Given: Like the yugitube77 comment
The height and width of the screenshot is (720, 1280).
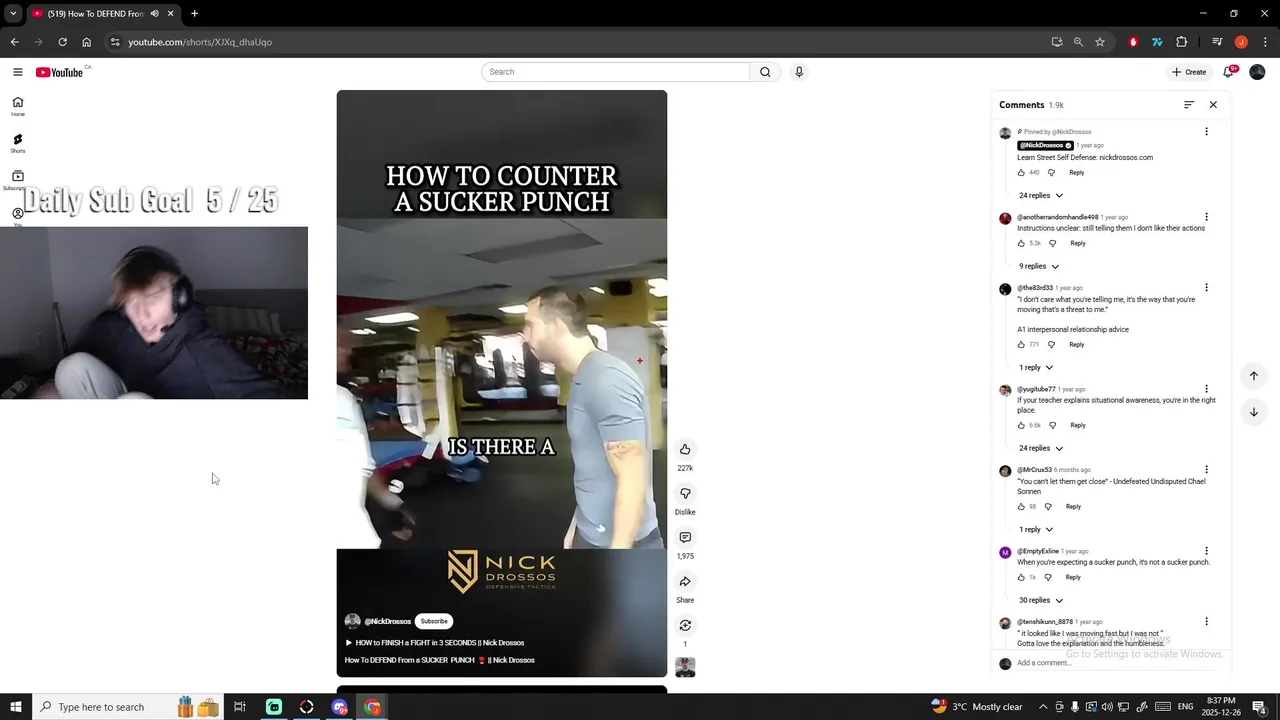Looking at the screenshot, I should [1021, 425].
